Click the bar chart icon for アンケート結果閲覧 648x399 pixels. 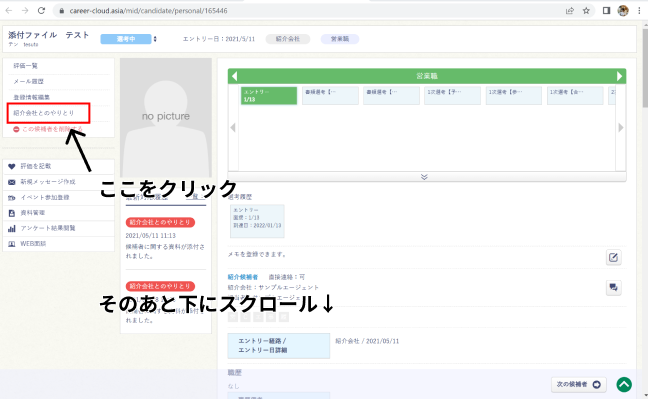pos(12,228)
